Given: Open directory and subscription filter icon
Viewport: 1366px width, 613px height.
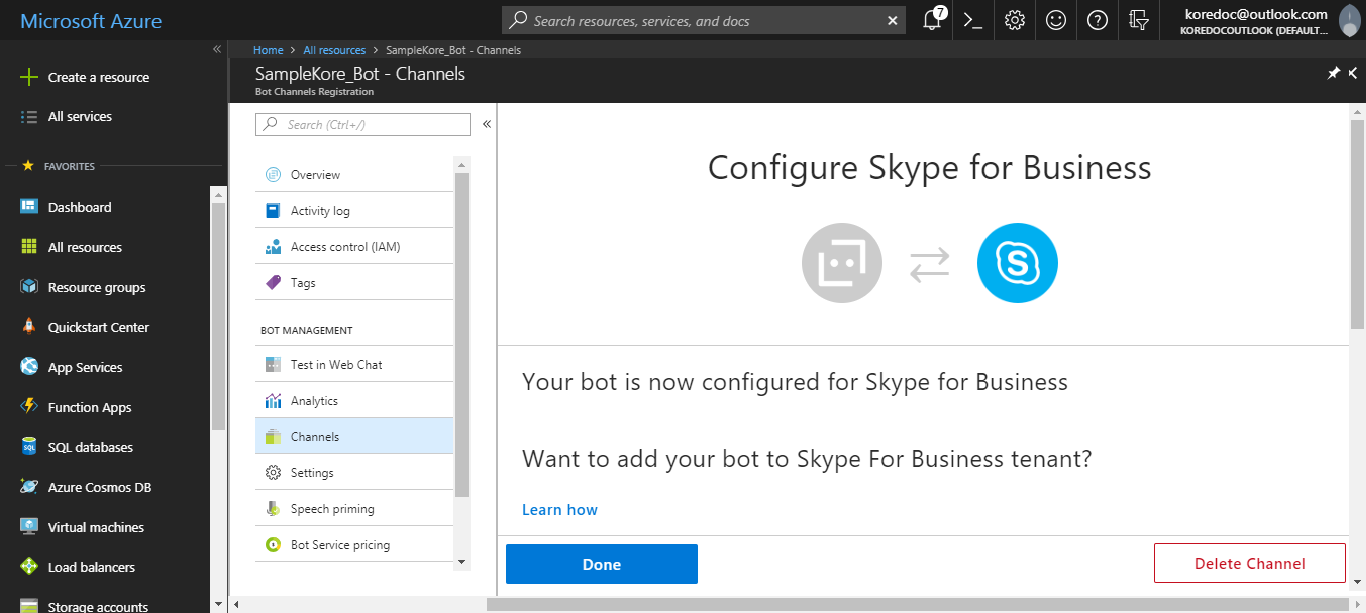Looking at the screenshot, I should [1138, 20].
